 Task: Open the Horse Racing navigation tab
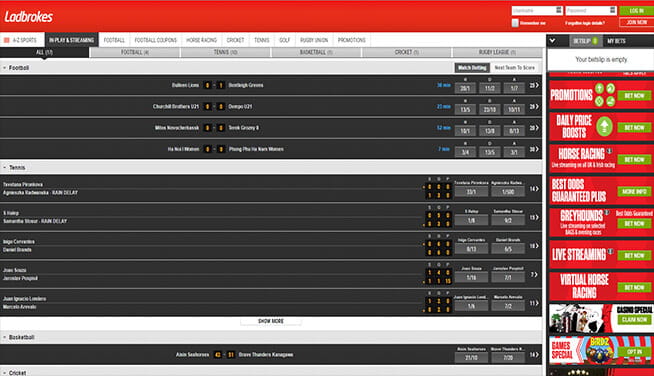pos(201,40)
